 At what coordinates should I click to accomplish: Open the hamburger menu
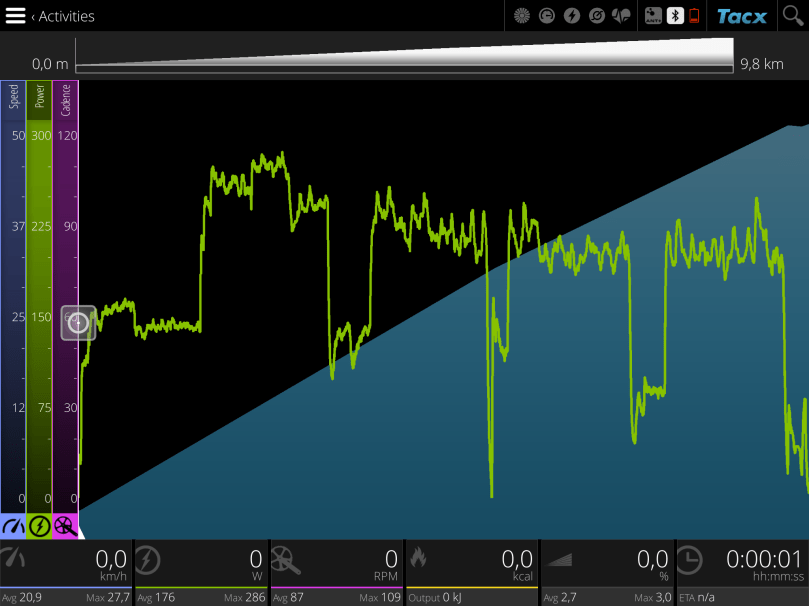click(15, 15)
